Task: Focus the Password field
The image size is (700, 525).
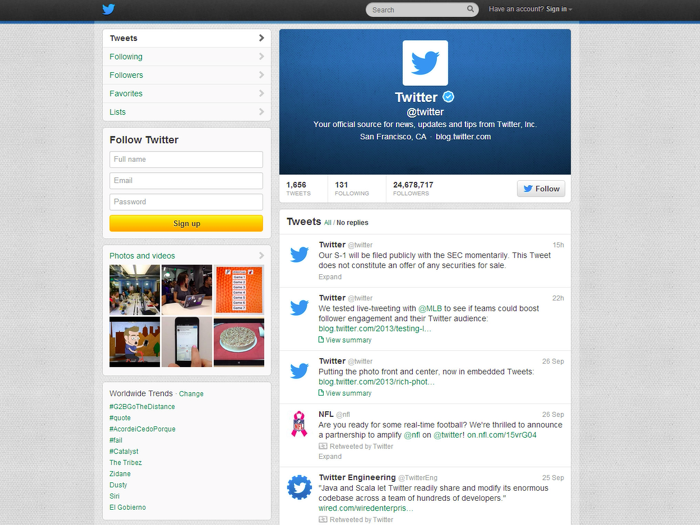Action: point(186,202)
